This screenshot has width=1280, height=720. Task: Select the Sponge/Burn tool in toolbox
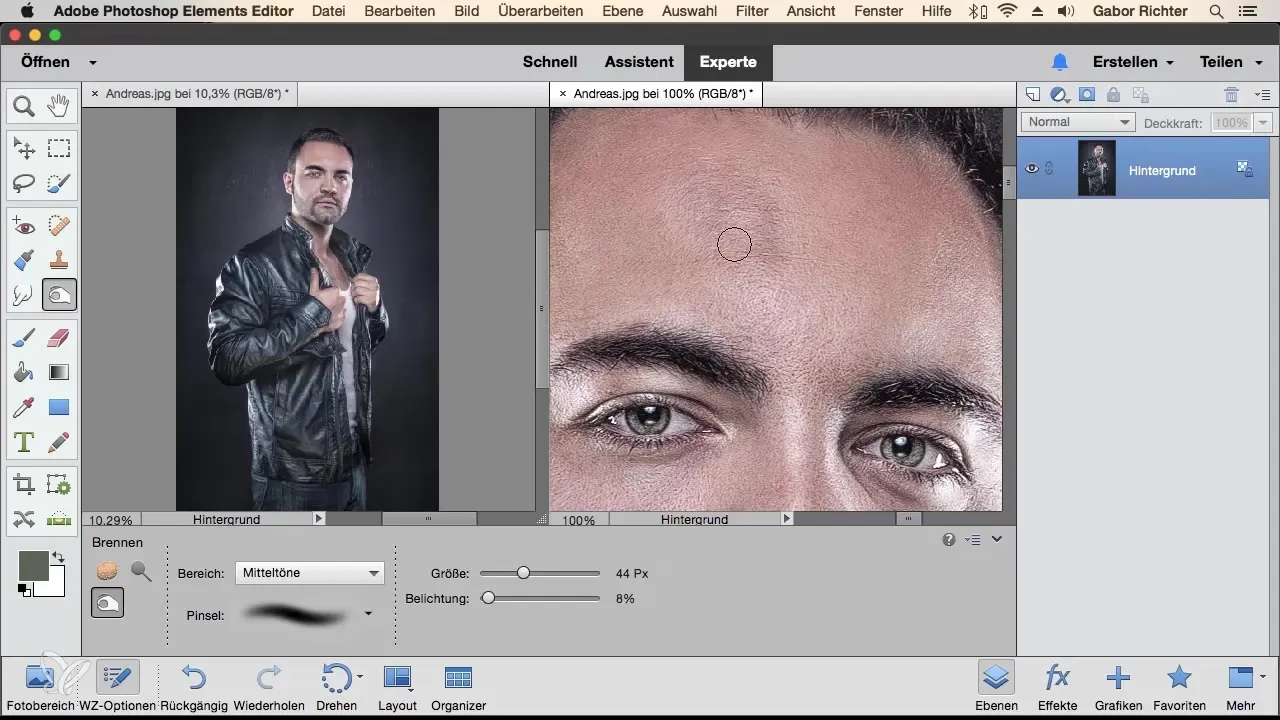point(59,295)
